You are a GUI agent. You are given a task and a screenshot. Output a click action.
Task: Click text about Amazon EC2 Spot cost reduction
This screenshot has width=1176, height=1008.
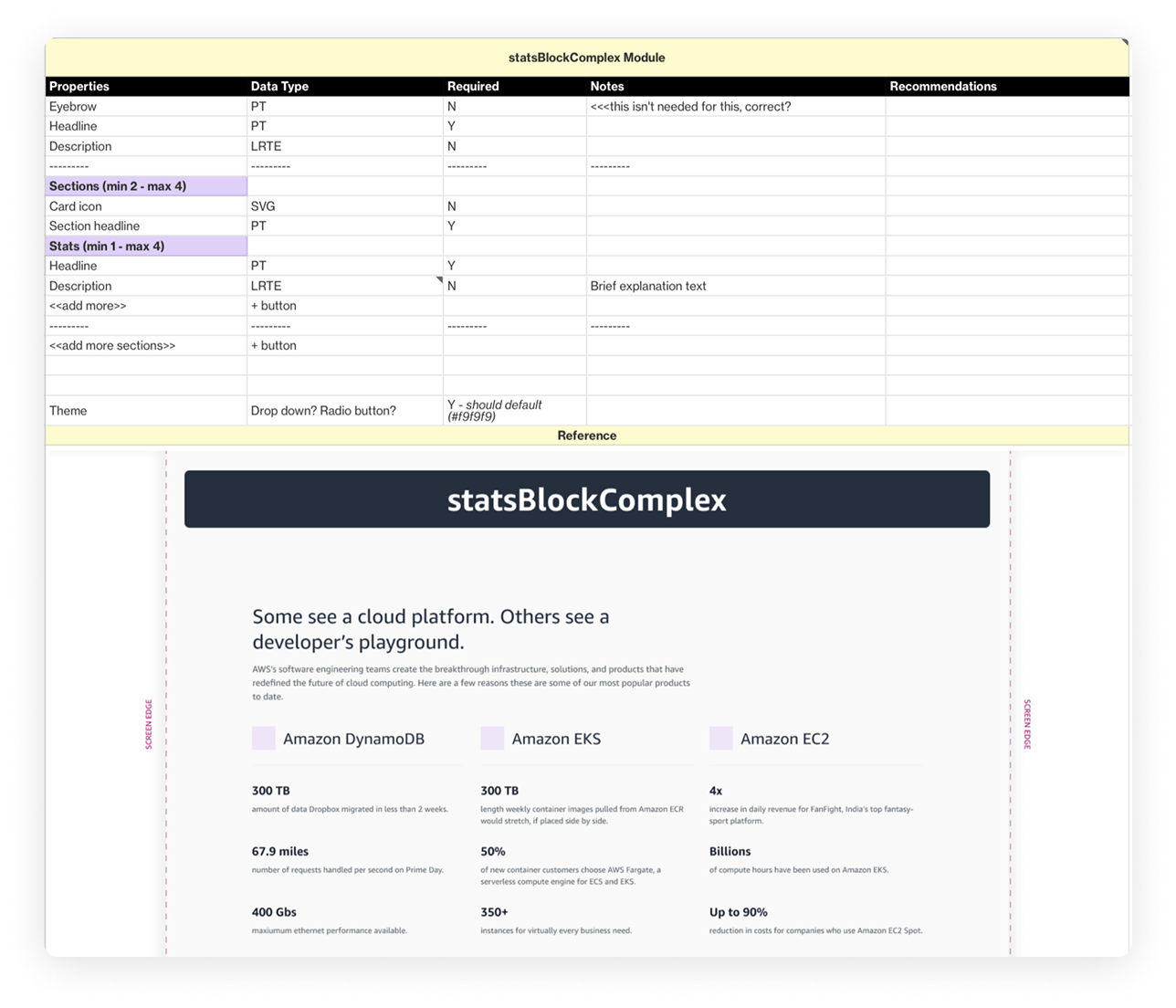click(x=815, y=931)
